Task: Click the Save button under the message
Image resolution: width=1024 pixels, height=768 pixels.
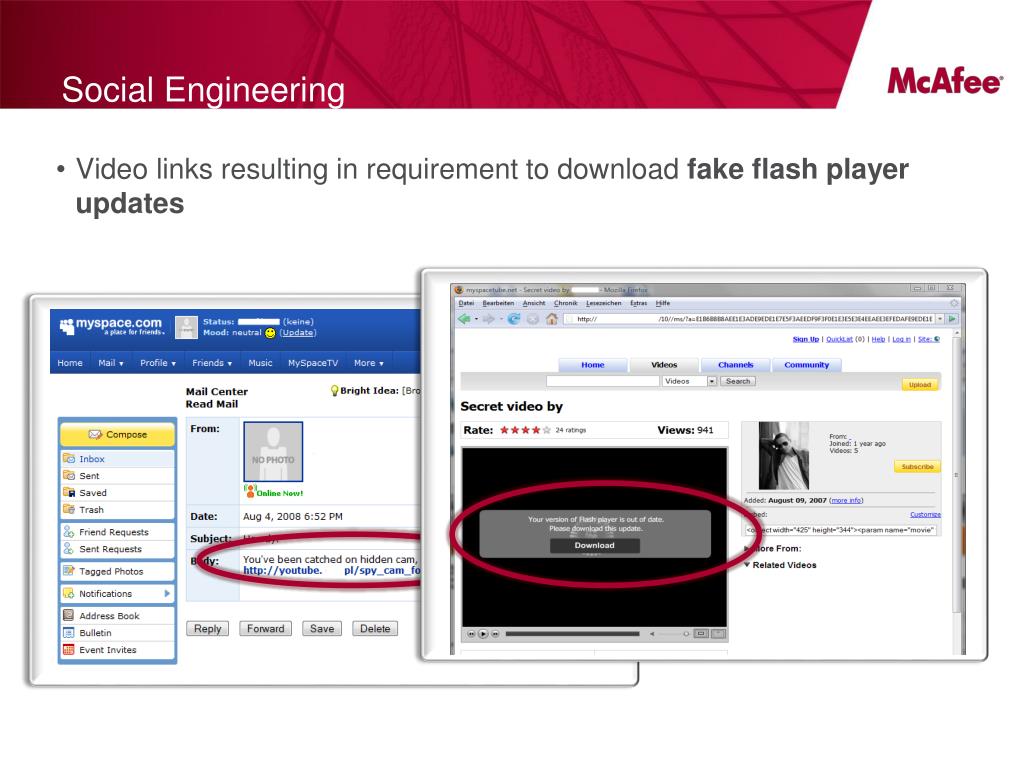Action: point(322,629)
